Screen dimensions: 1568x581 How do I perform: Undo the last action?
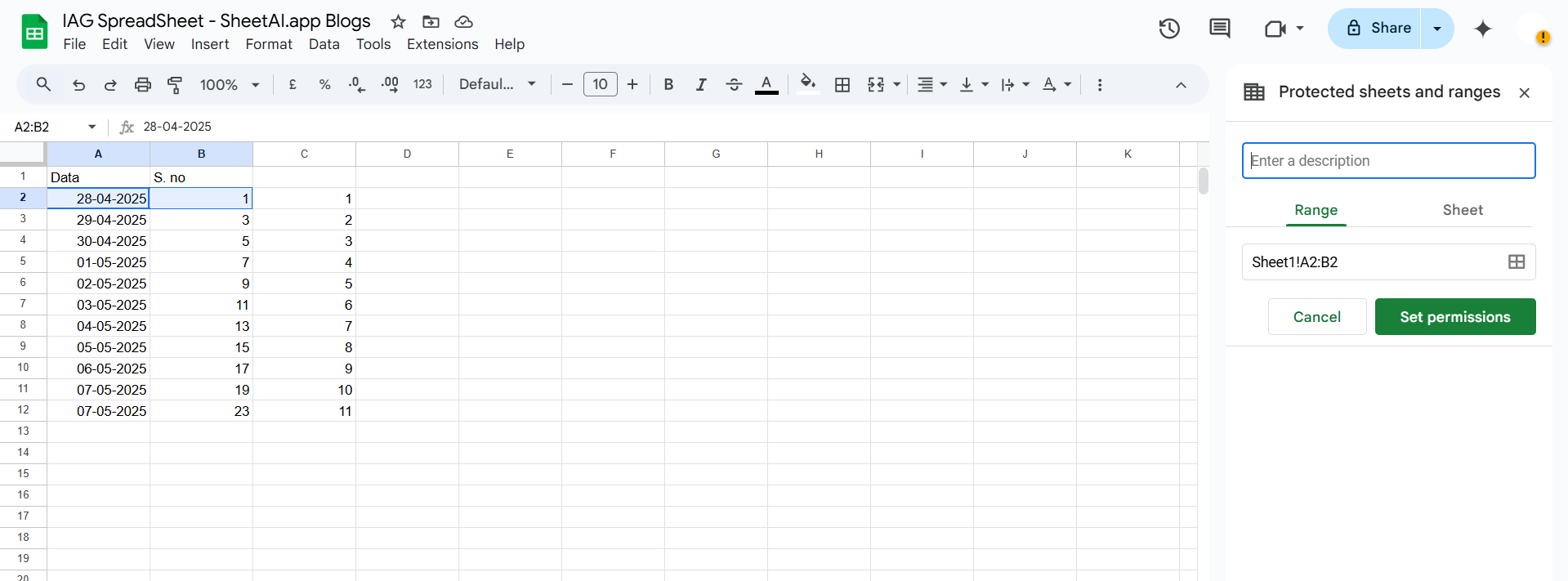(78, 84)
